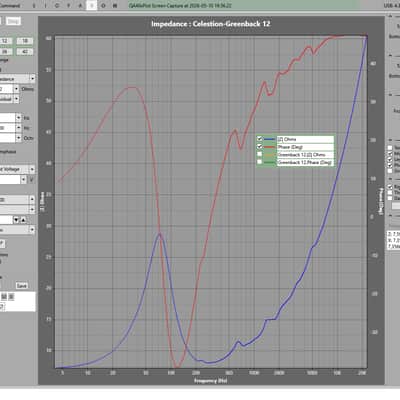400x400 pixels.
Task: Click the Octv value input field
Action: click(x=7, y=138)
